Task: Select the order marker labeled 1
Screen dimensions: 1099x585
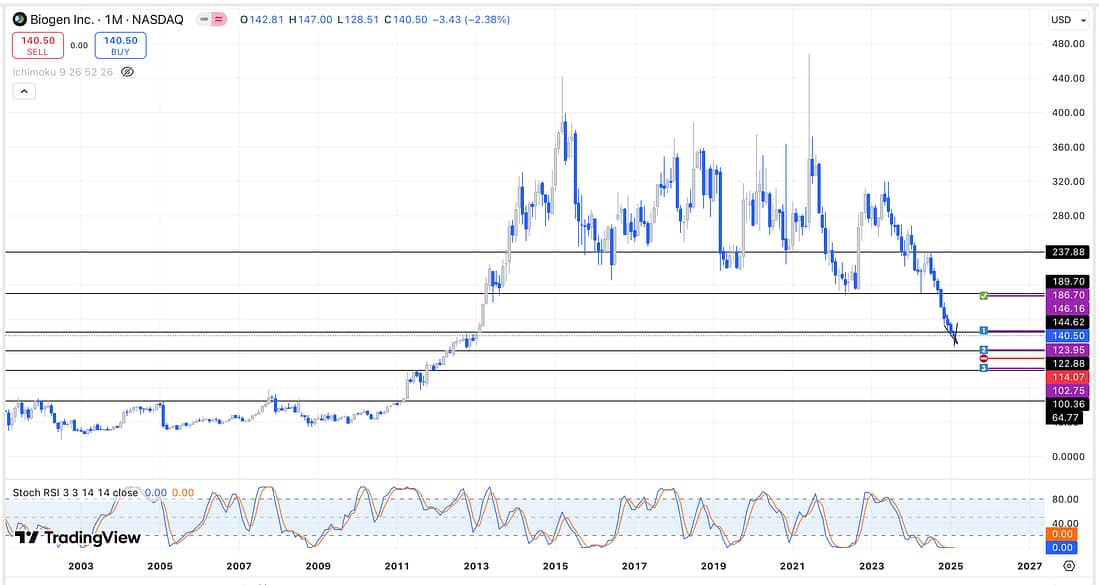Action: (984, 330)
